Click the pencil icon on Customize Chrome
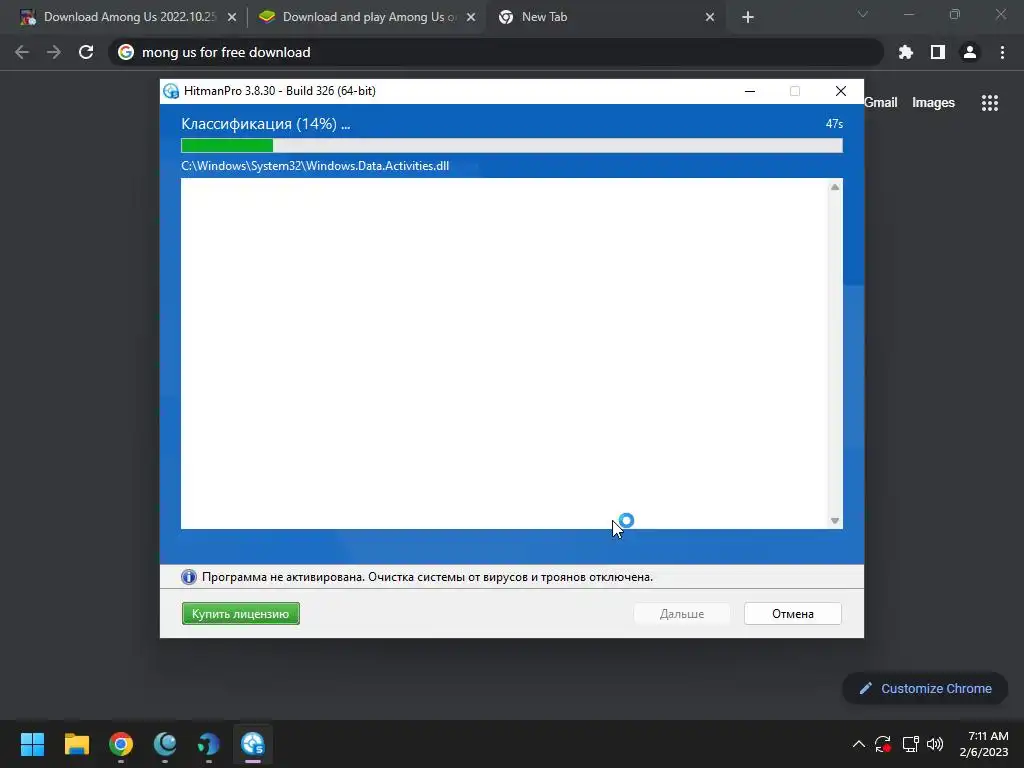1024x768 pixels. tap(865, 688)
